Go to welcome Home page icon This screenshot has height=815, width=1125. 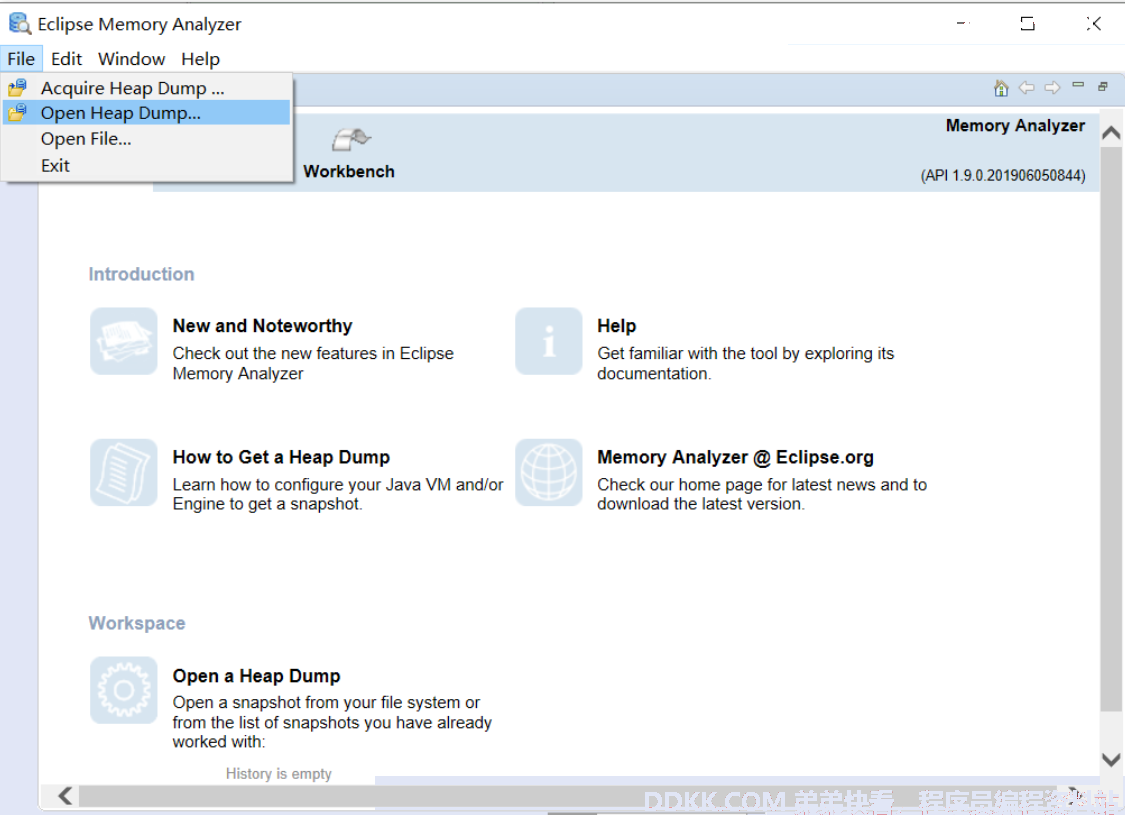pos(1001,88)
